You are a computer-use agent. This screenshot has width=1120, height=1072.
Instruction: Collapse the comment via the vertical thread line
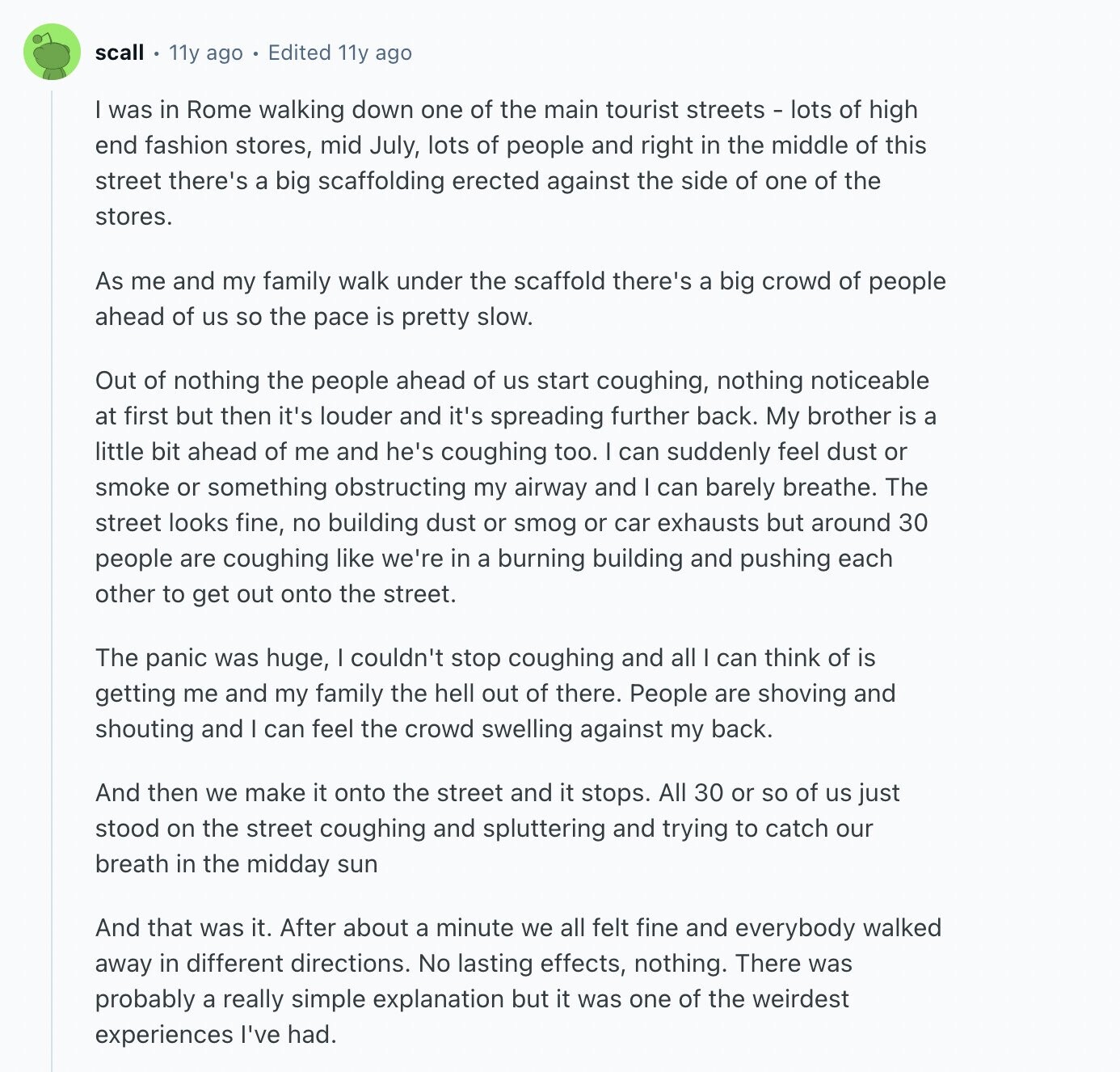[x=52, y=580]
